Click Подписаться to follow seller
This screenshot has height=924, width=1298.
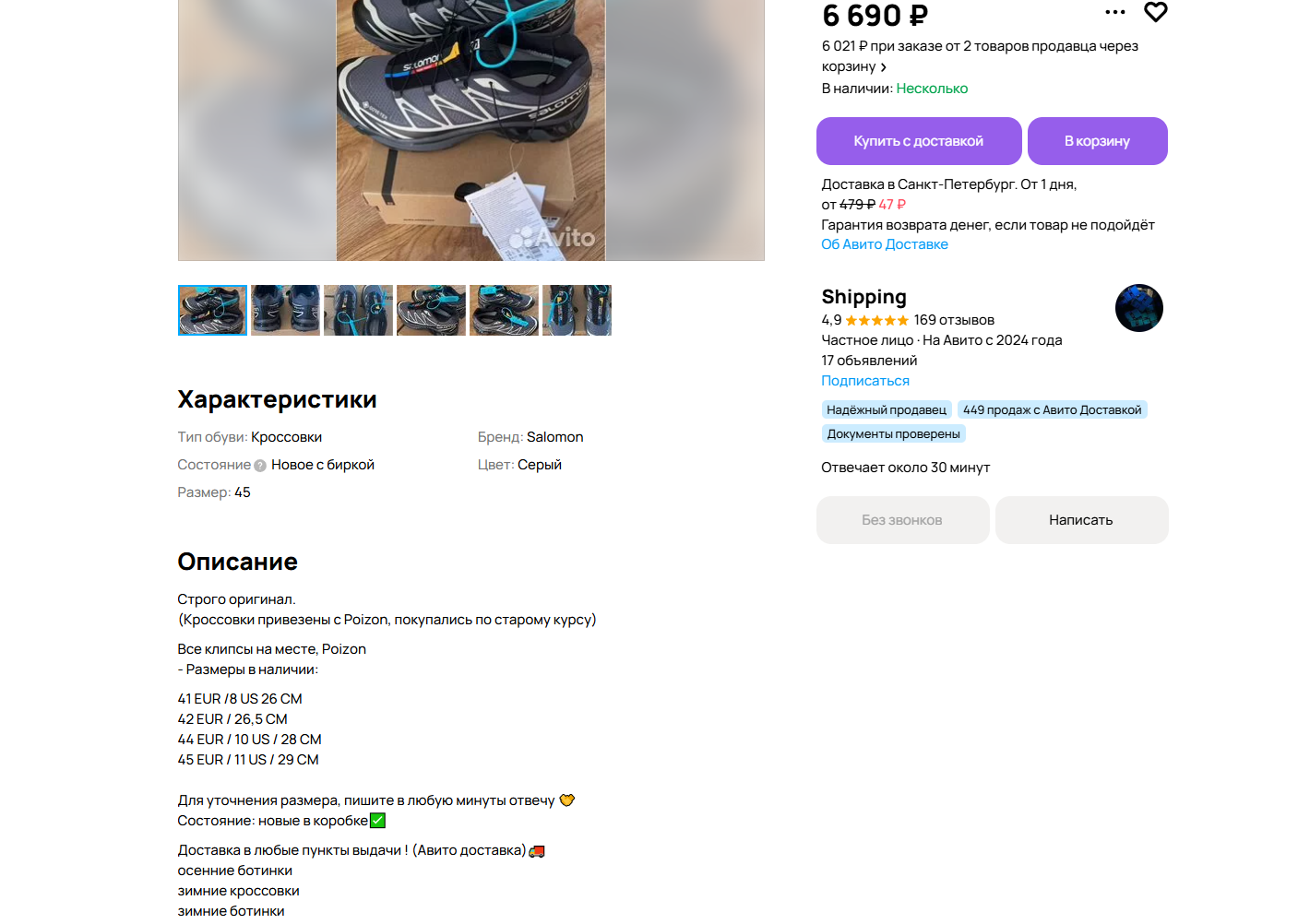tap(865, 381)
